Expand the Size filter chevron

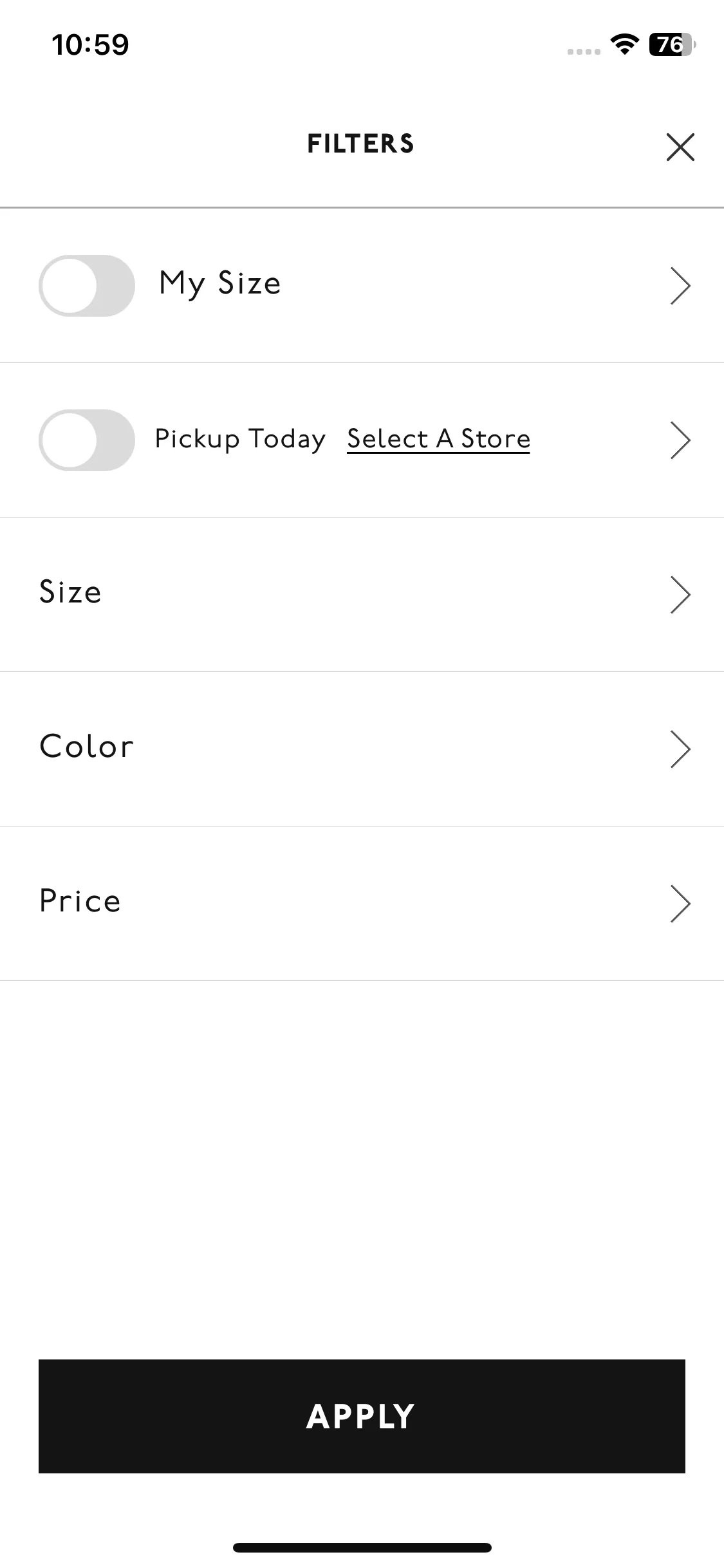click(680, 595)
